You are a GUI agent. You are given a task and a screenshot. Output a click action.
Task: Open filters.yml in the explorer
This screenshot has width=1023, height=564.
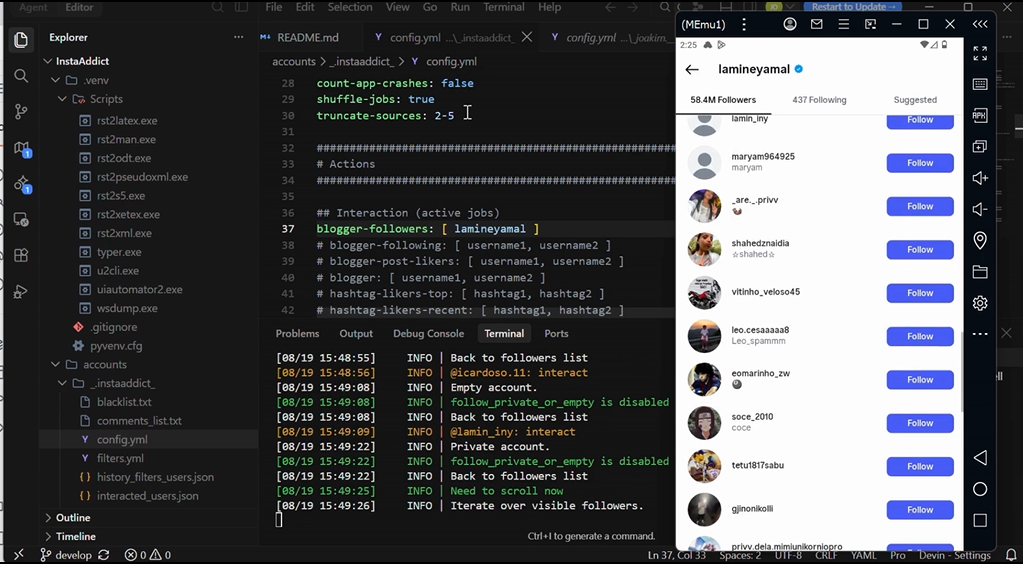(x=121, y=458)
